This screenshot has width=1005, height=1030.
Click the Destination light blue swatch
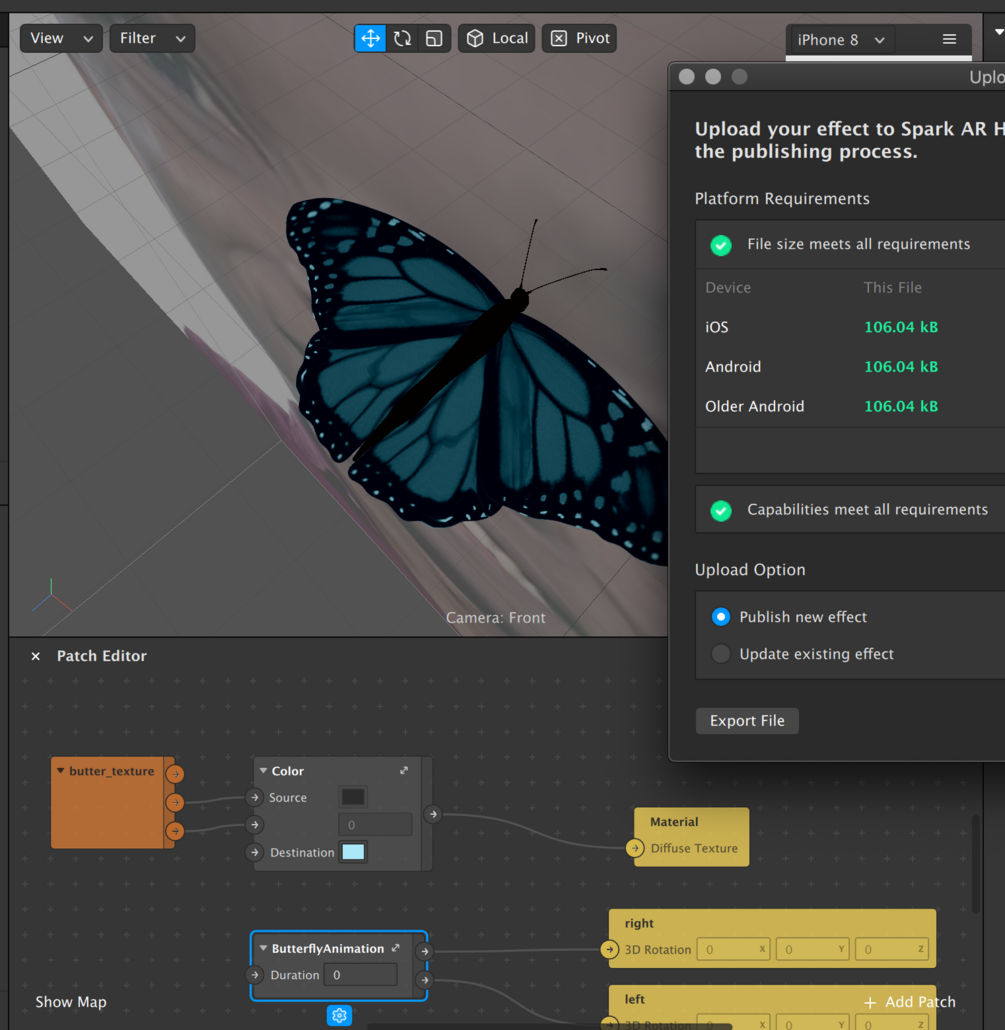click(x=353, y=852)
